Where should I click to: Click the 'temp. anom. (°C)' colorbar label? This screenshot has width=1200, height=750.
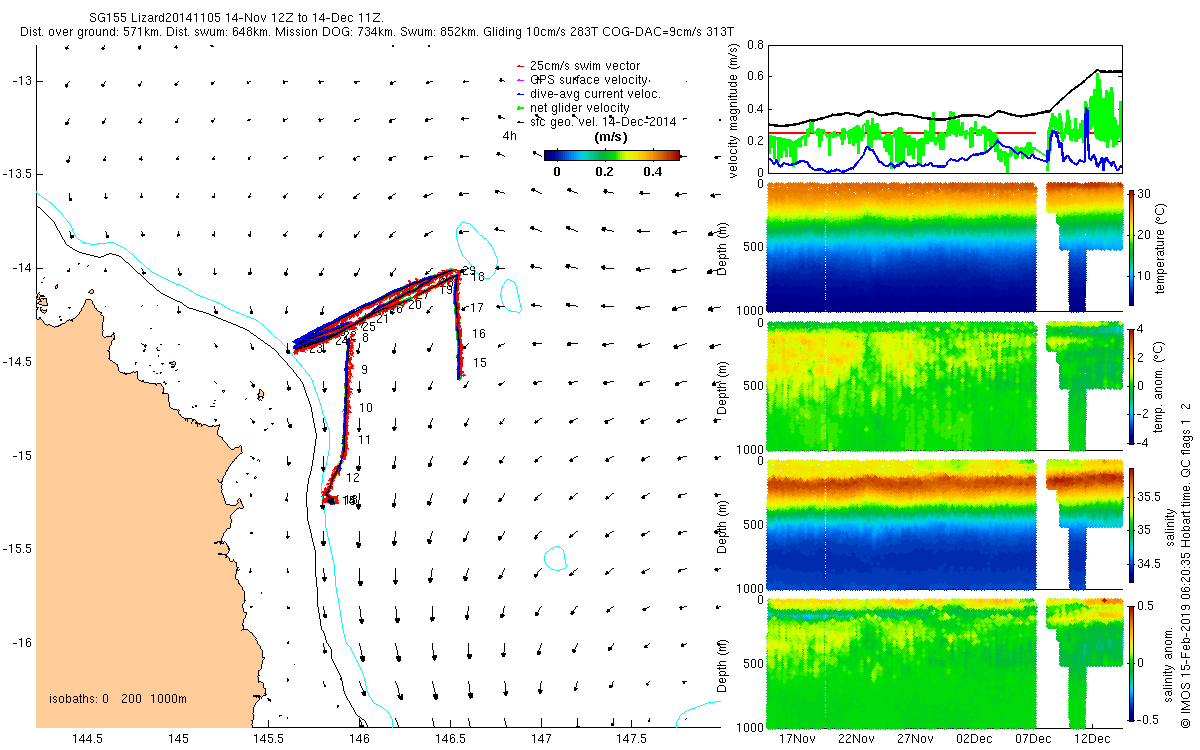(1161, 385)
